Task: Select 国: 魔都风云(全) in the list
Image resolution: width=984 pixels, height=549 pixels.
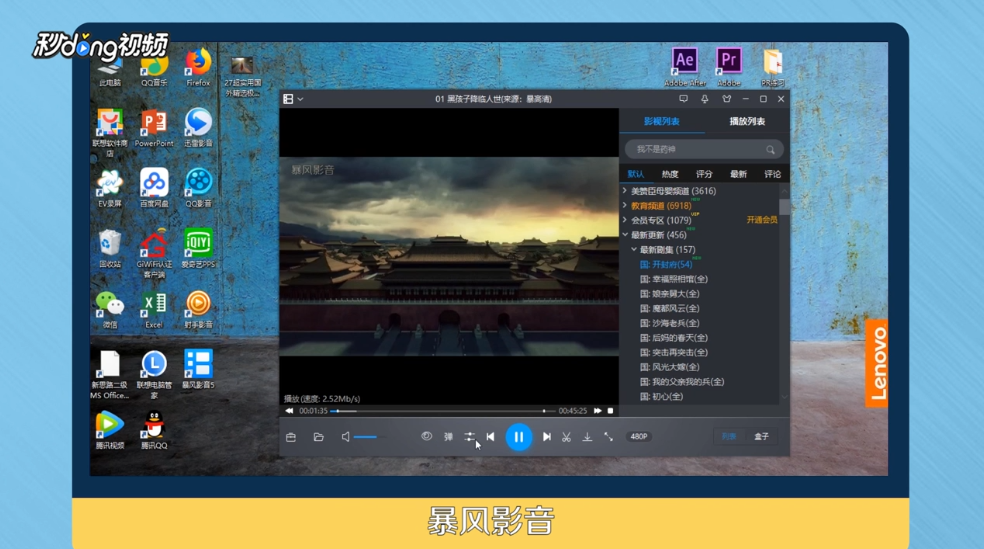Action: (x=669, y=309)
